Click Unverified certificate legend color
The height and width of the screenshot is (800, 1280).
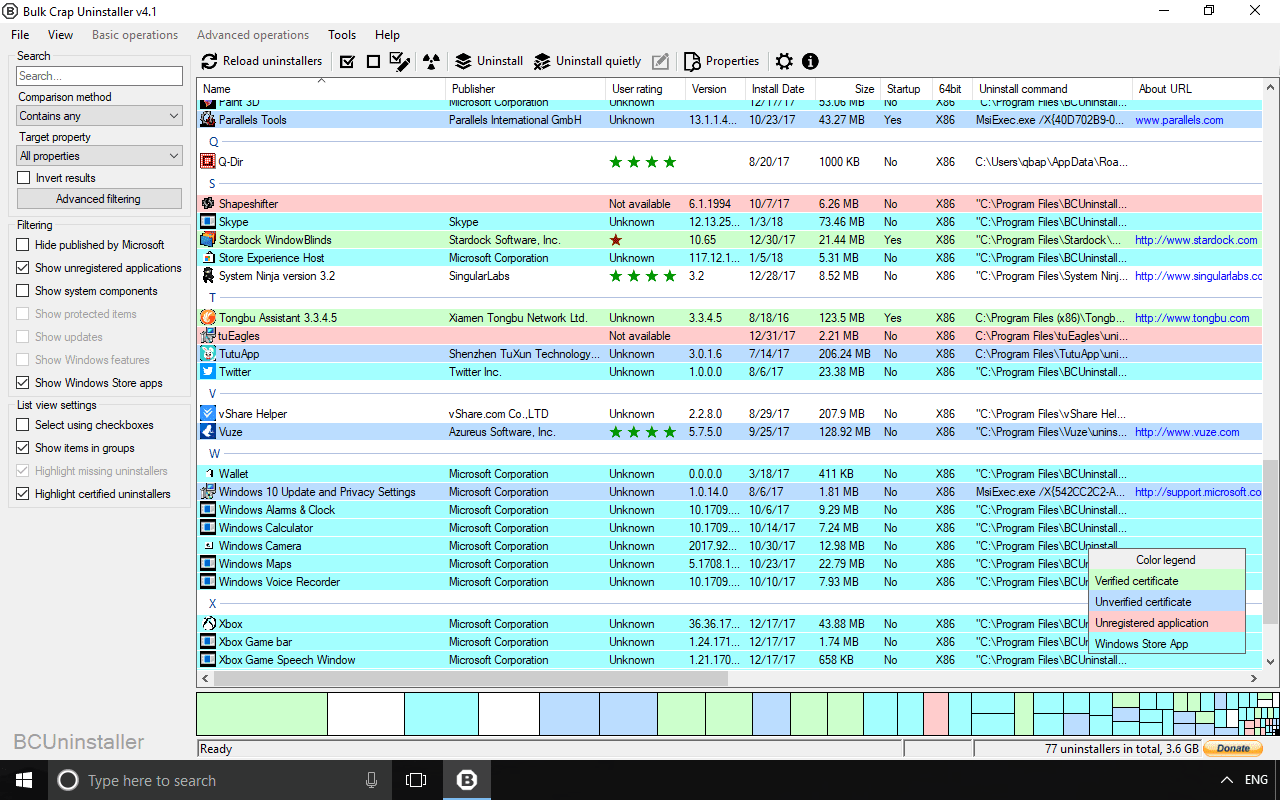(x=1166, y=602)
